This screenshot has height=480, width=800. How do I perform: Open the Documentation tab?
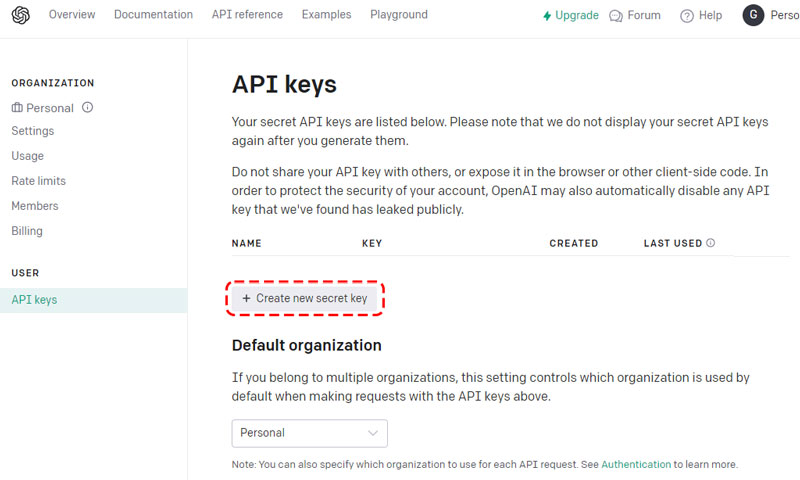point(154,14)
